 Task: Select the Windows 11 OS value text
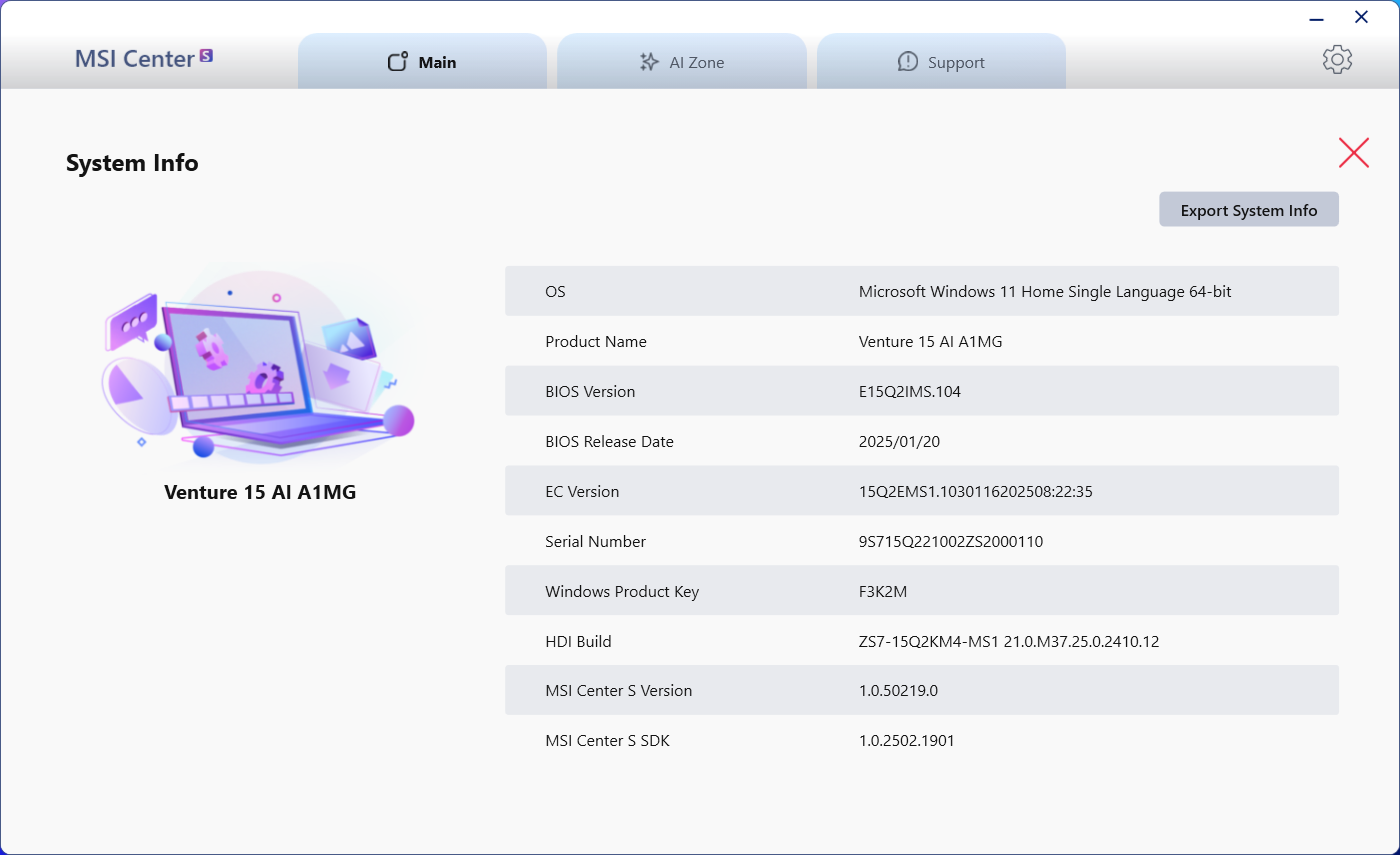click(1044, 292)
